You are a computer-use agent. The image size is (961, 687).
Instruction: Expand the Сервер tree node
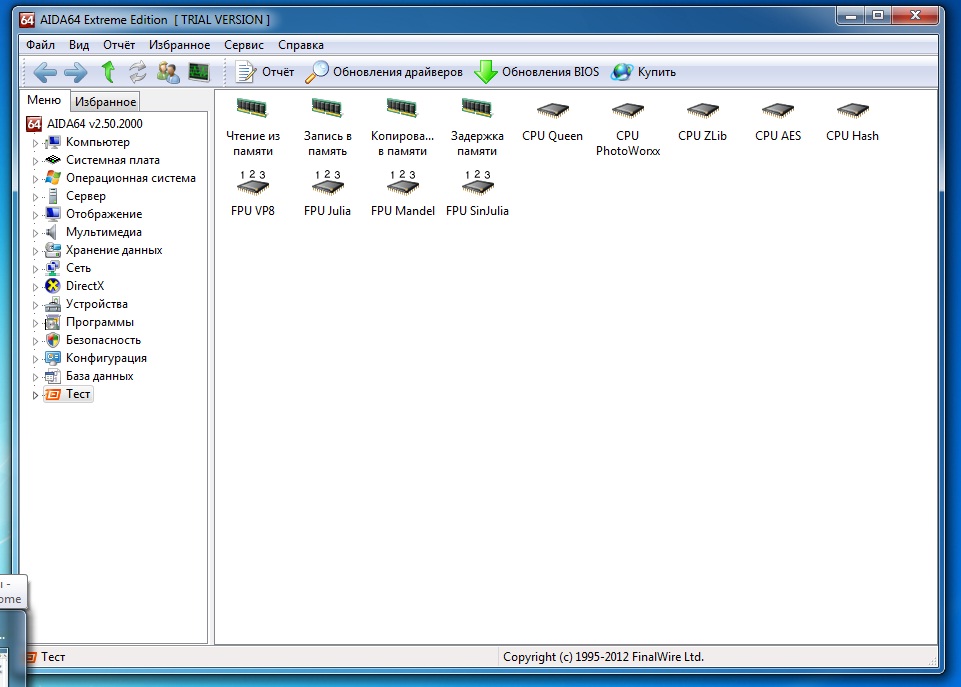[x=35, y=197]
